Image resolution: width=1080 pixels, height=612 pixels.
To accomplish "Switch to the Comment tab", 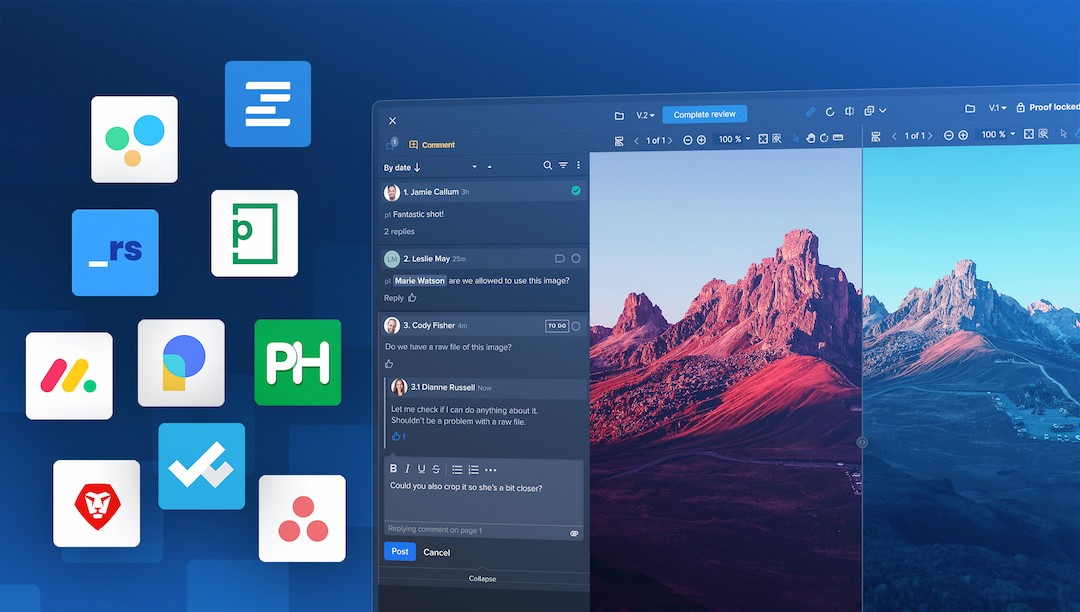I will 430,144.
